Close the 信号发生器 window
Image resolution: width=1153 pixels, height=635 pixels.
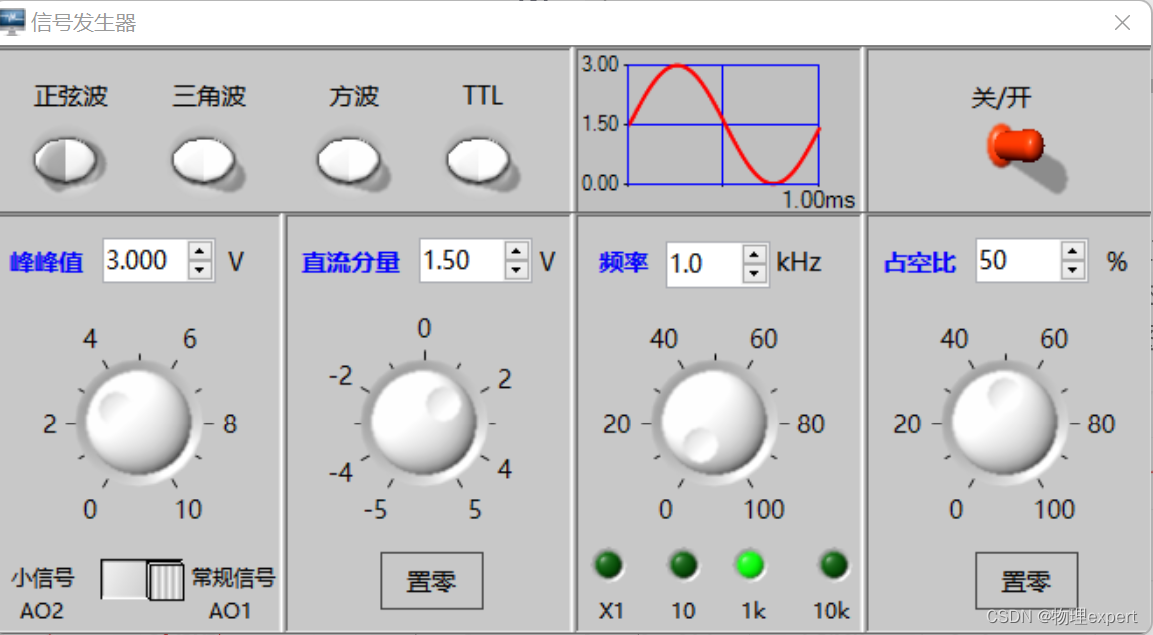click(1122, 23)
